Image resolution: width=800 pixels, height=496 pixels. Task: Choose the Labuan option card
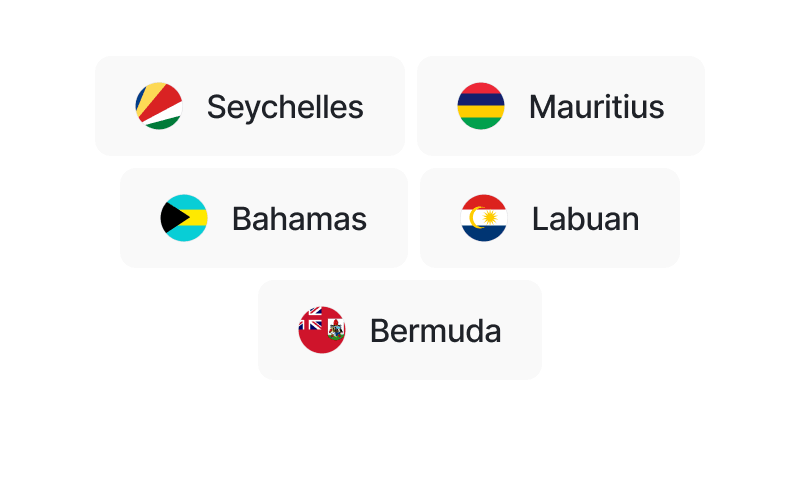pyautogui.click(x=550, y=218)
